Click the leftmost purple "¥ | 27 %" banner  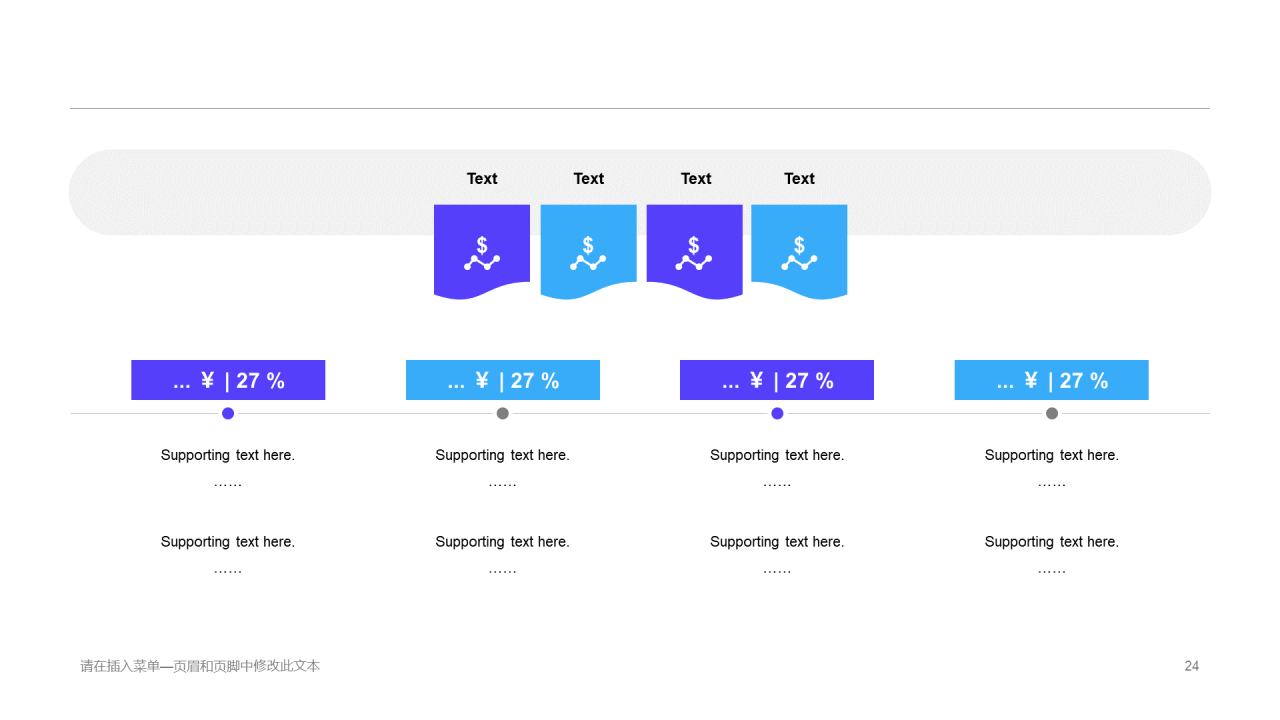pyautogui.click(x=228, y=380)
